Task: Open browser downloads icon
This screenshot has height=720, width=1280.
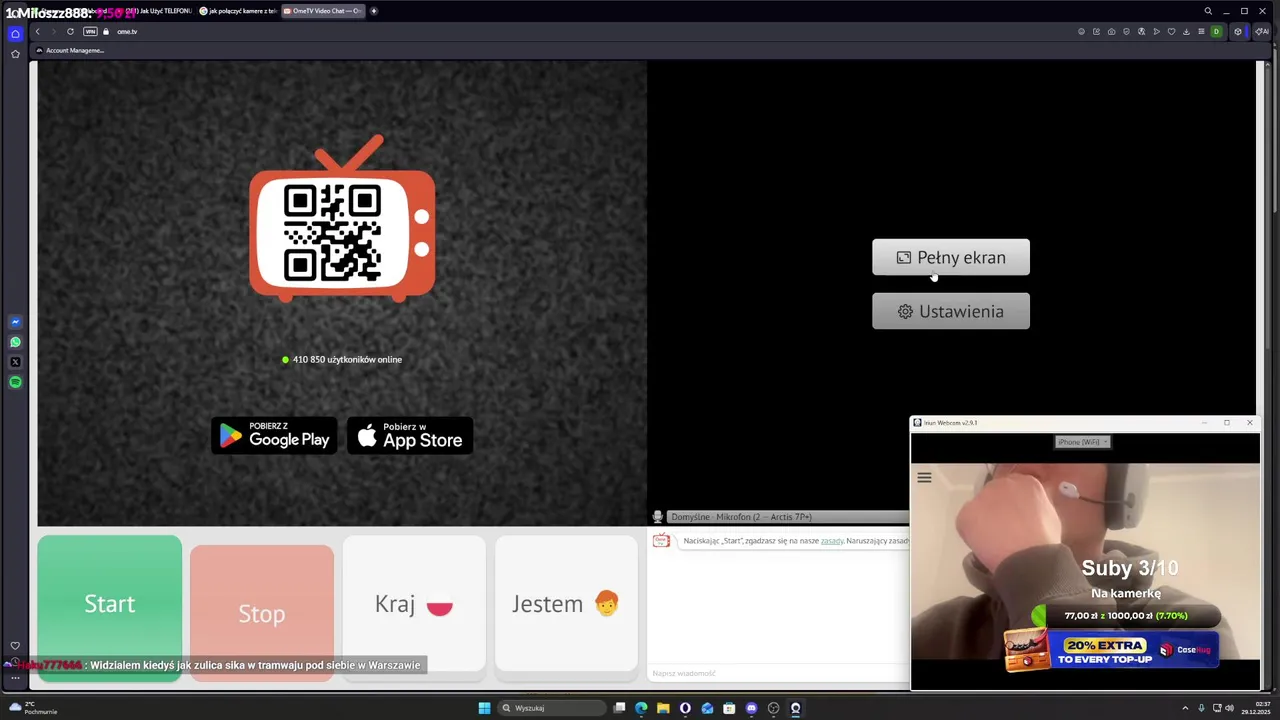Action: [1186, 31]
